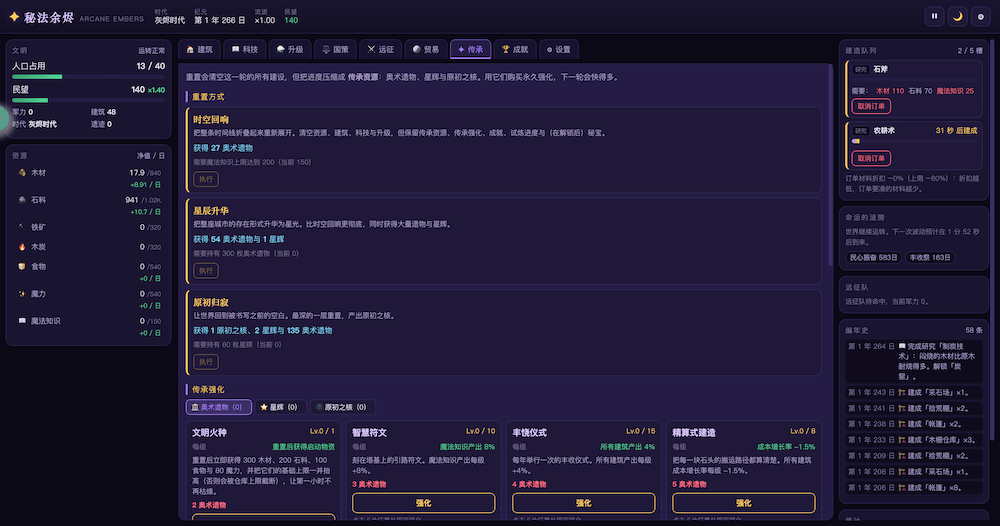Toggle night mode with the moon icon
This screenshot has width=1000, height=526.
click(957, 17)
